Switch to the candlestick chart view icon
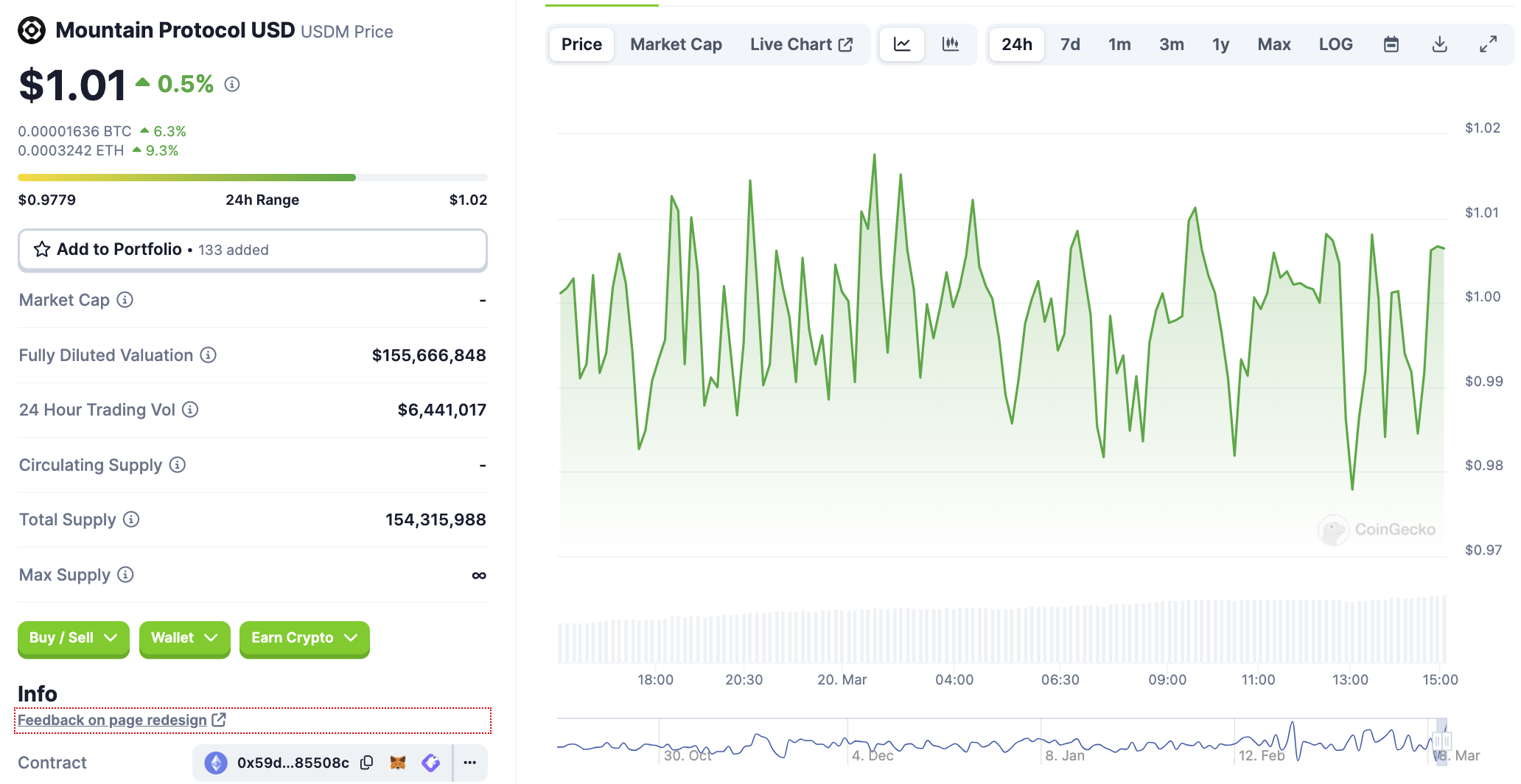1521x784 pixels. pyautogui.click(x=951, y=44)
